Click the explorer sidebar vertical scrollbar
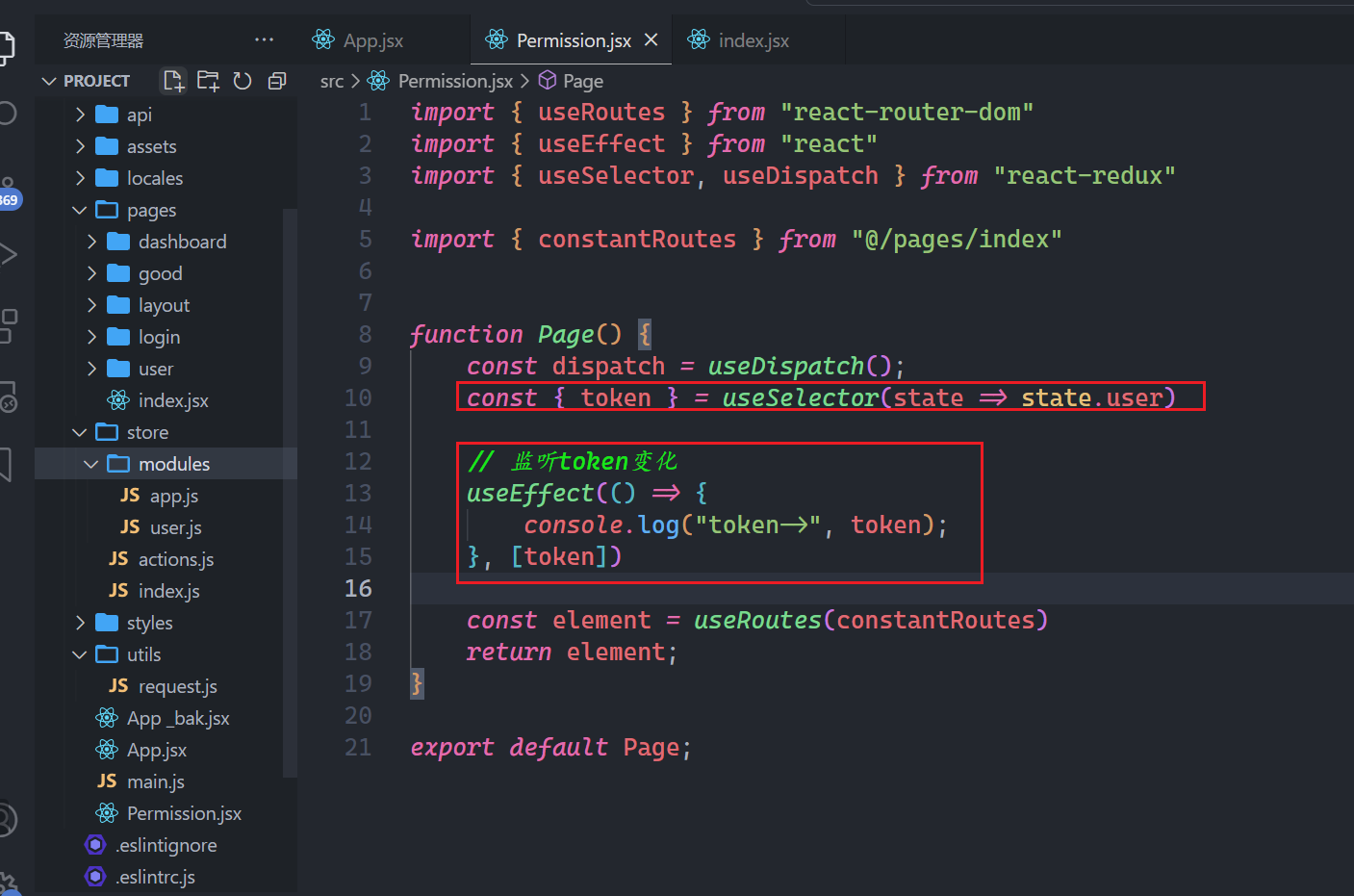 click(x=290, y=491)
